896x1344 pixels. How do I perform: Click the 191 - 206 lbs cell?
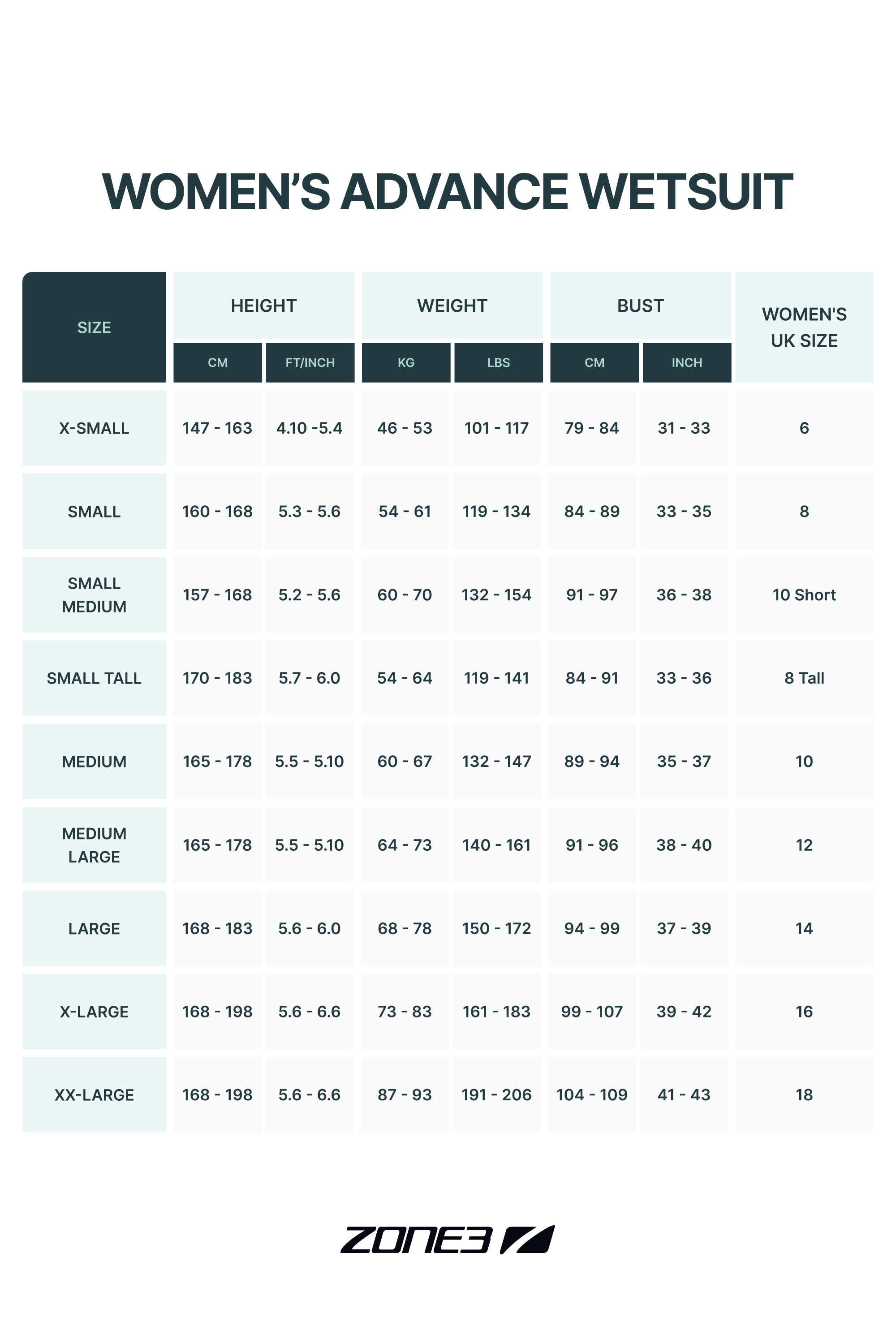(x=496, y=1095)
